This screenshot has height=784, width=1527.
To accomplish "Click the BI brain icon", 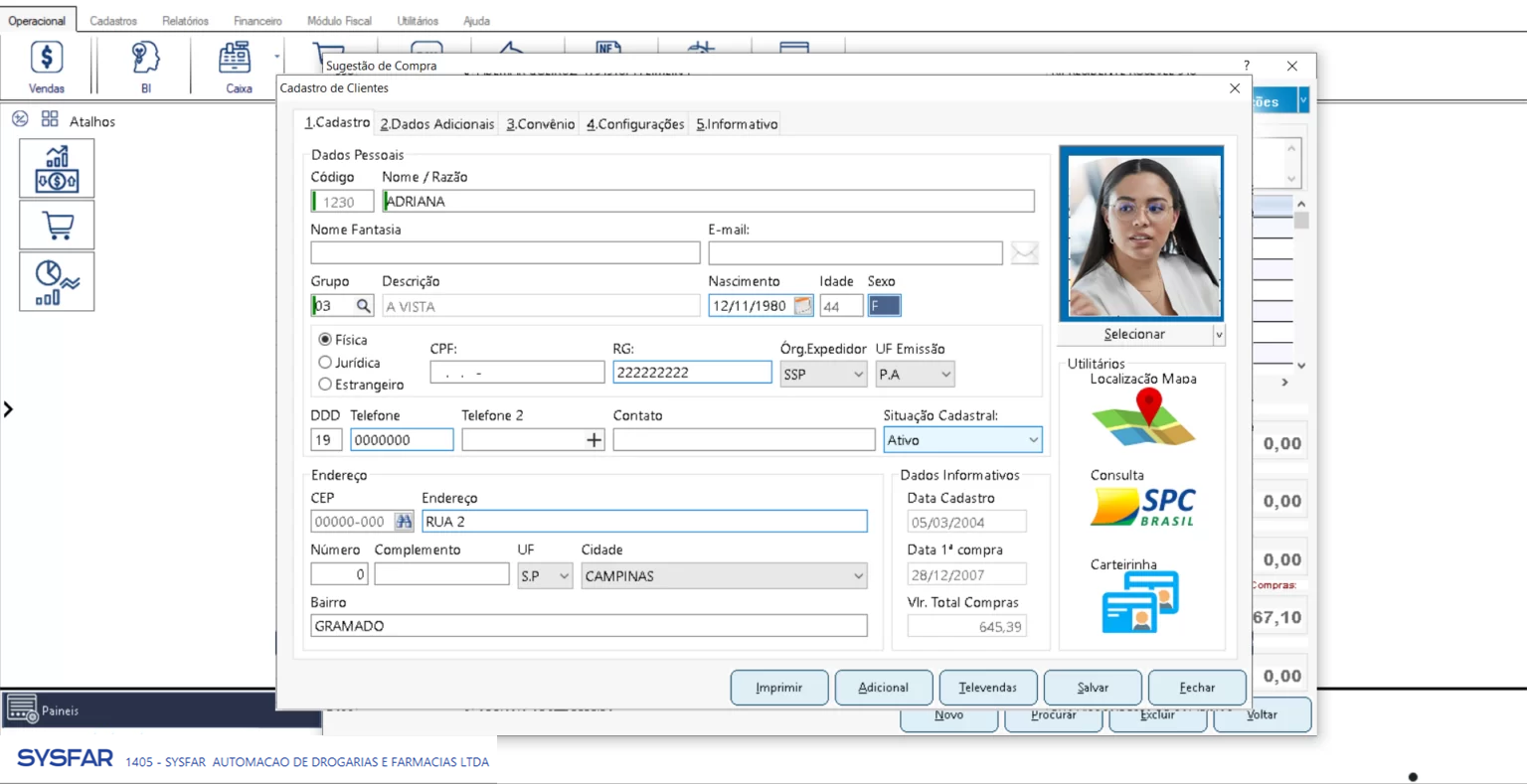I will [x=145, y=59].
